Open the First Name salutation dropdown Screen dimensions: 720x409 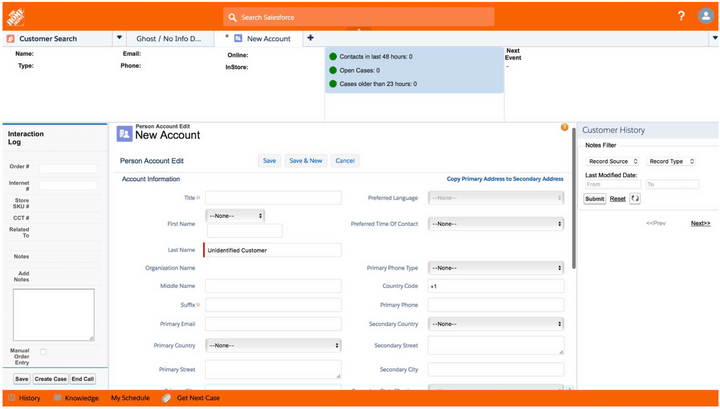click(235, 215)
